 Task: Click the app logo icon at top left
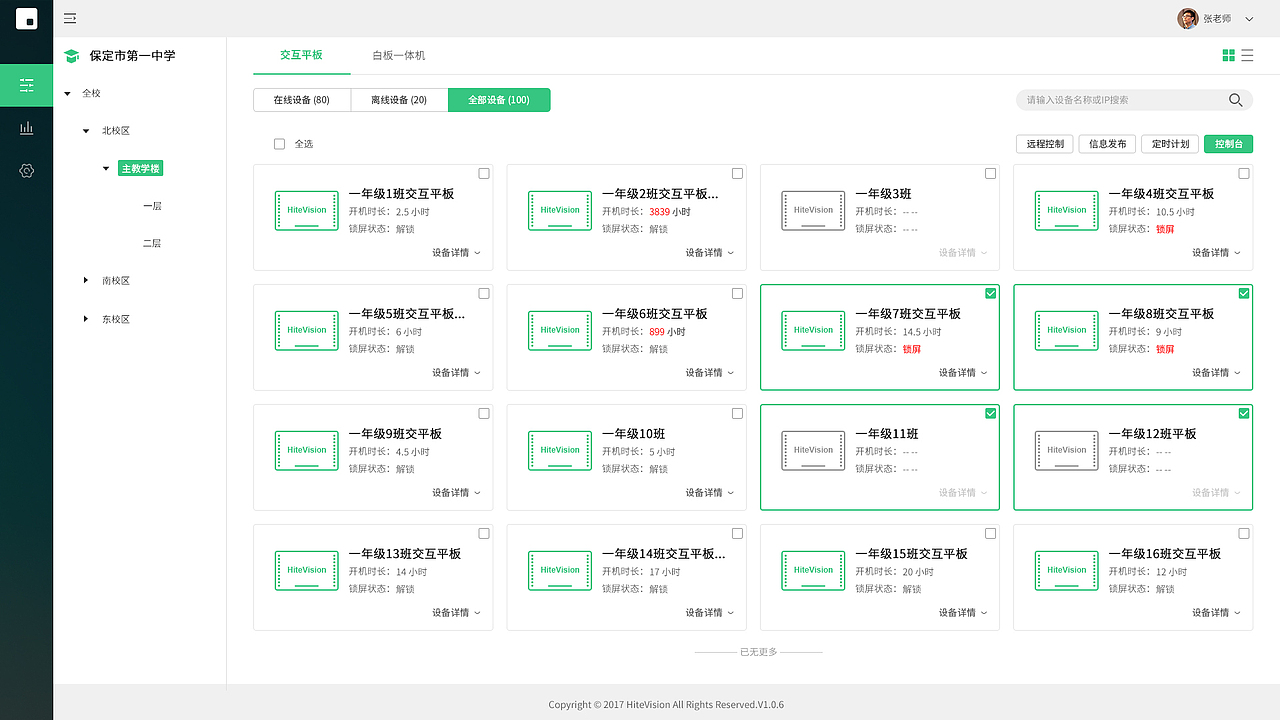(x=26, y=17)
